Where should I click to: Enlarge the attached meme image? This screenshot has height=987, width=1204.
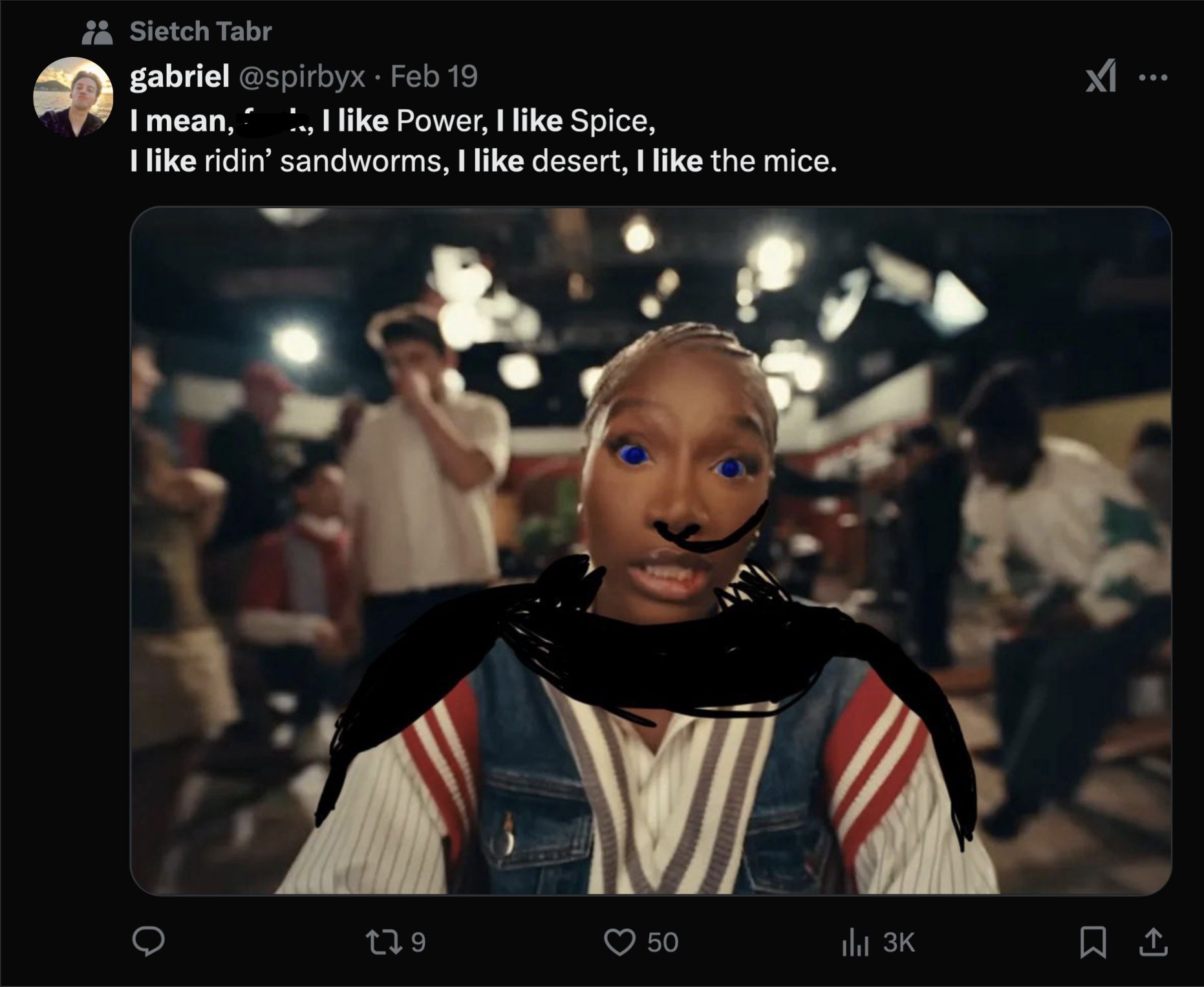click(x=650, y=550)
